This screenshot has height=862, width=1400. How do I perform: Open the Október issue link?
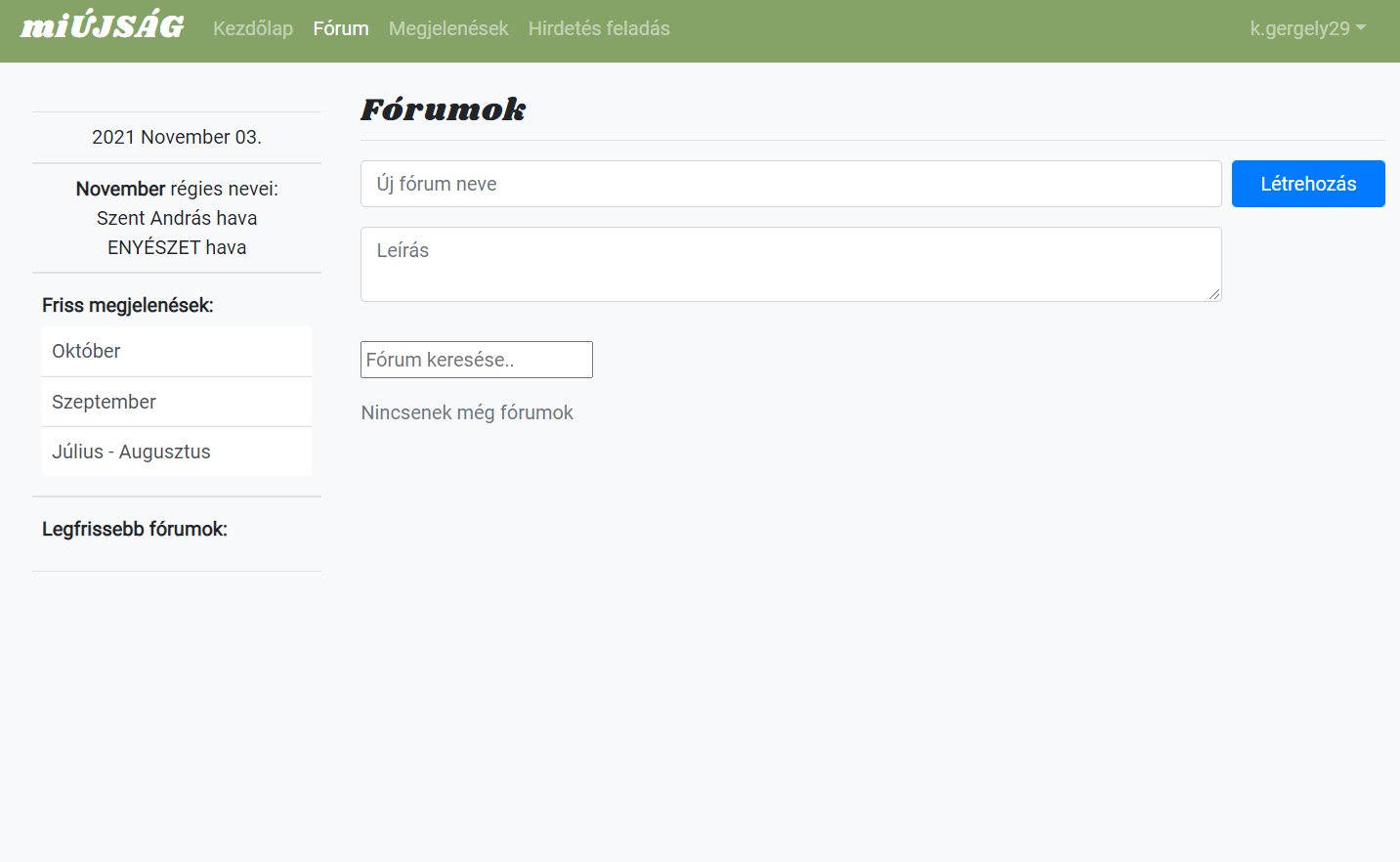click(x=177, y=351)
